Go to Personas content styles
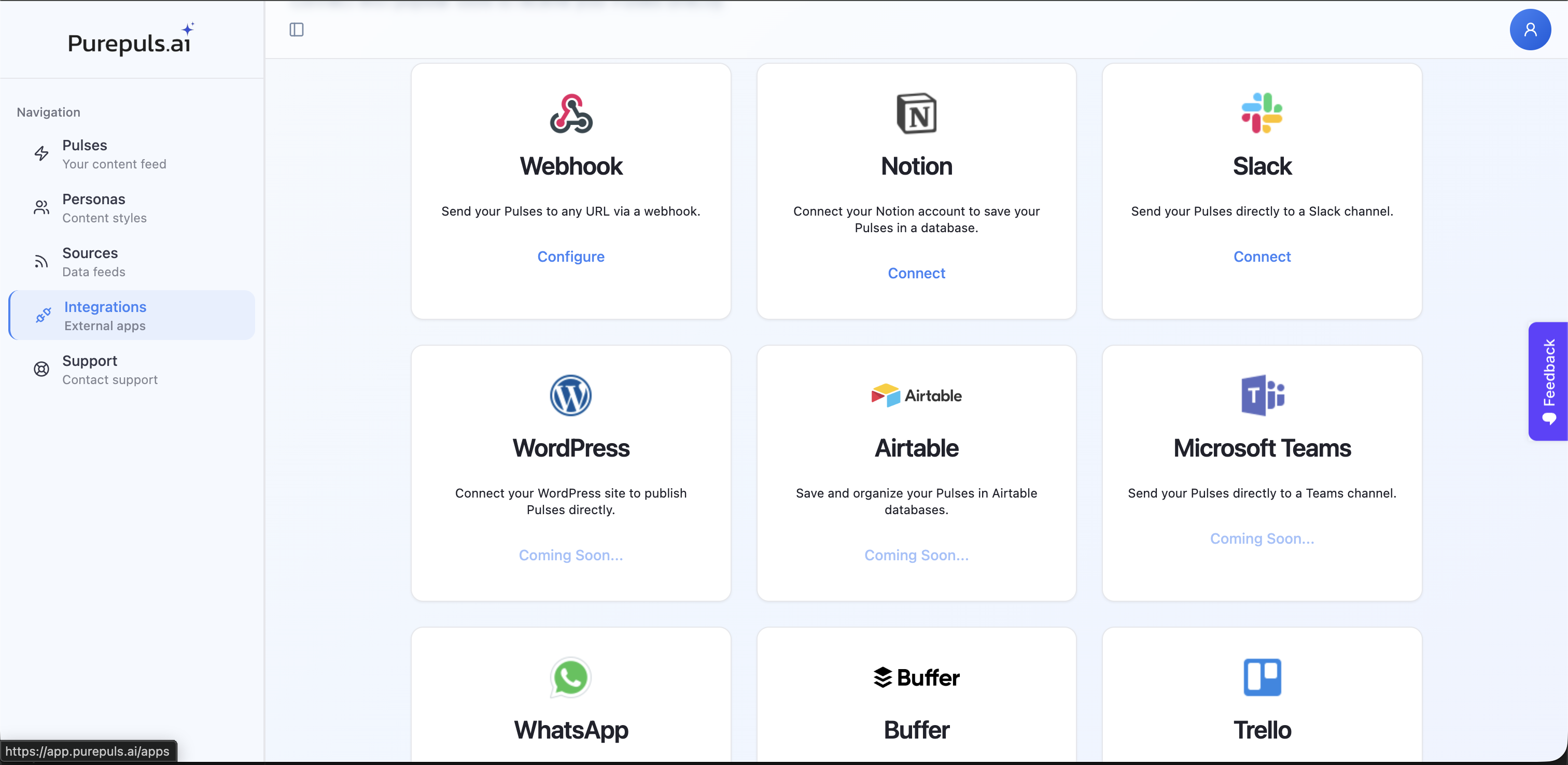Viewport: 1568px width, 765px height. [x=104, y=208]
